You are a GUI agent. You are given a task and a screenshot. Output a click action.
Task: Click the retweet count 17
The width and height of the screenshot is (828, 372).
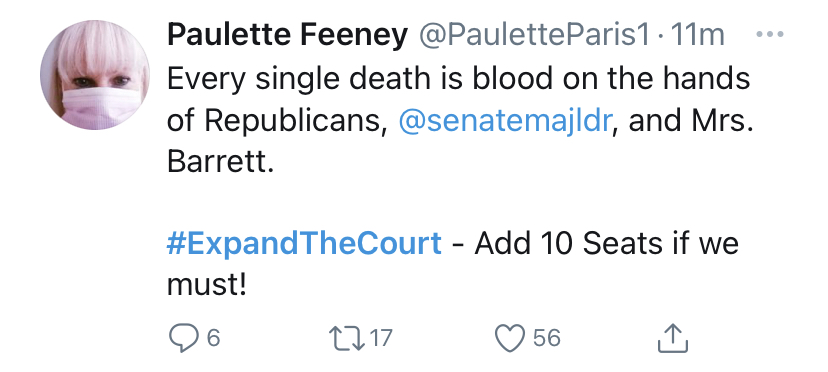381,338
